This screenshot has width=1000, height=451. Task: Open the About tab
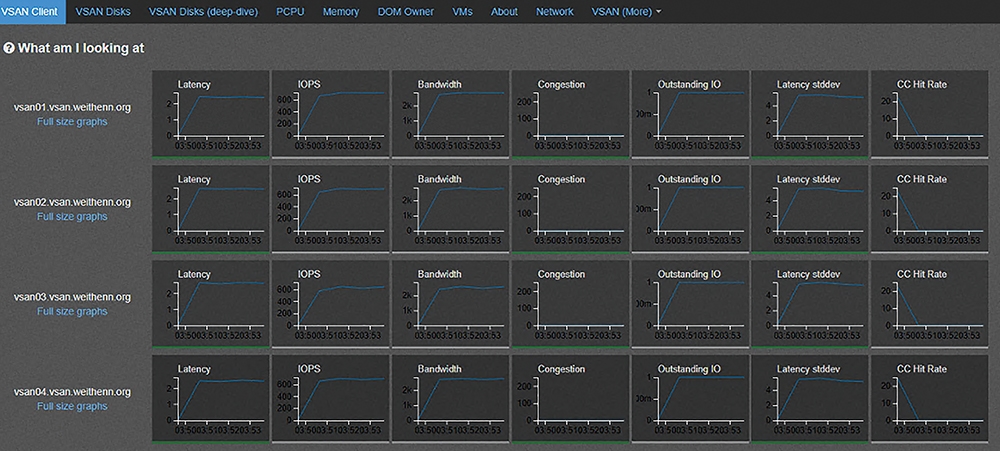click(x=504, y=11)
